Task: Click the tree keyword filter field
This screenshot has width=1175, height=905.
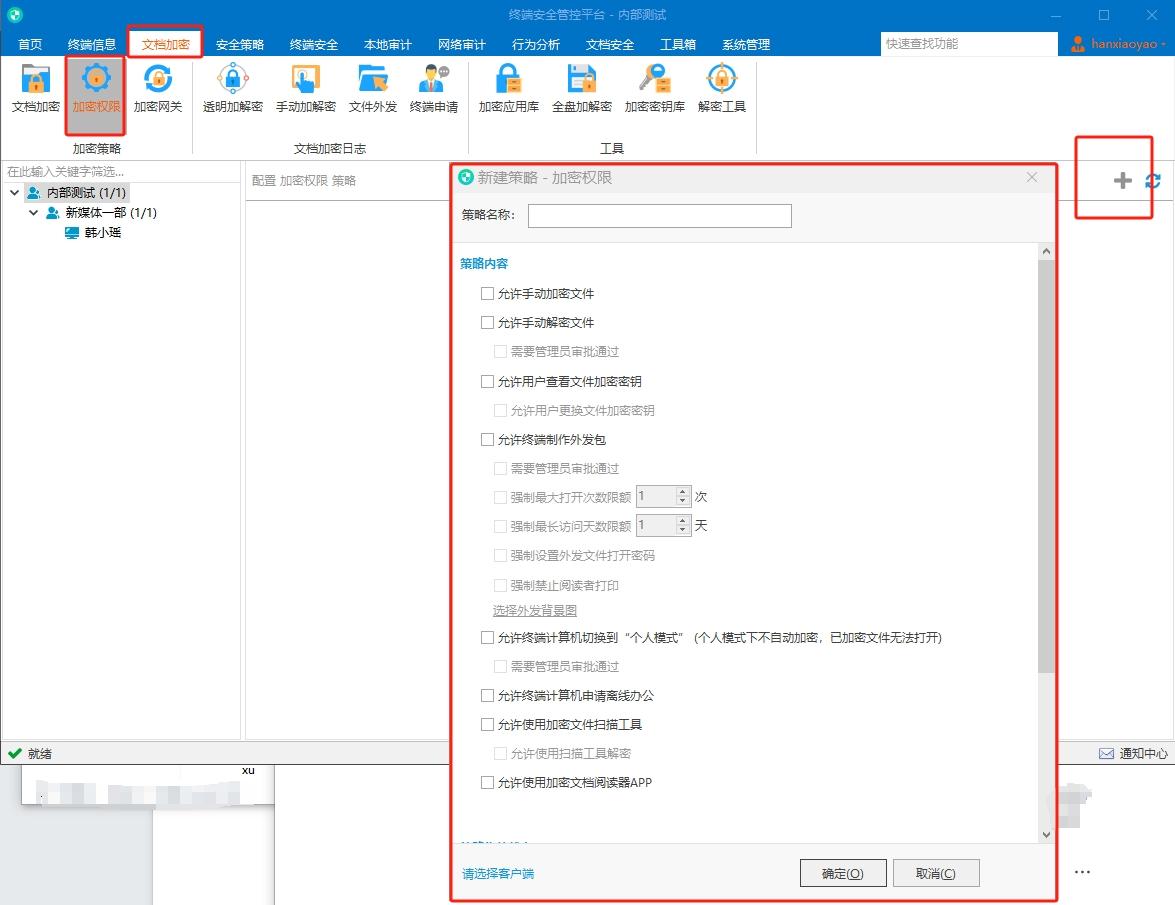Action: tap(120, 172)
